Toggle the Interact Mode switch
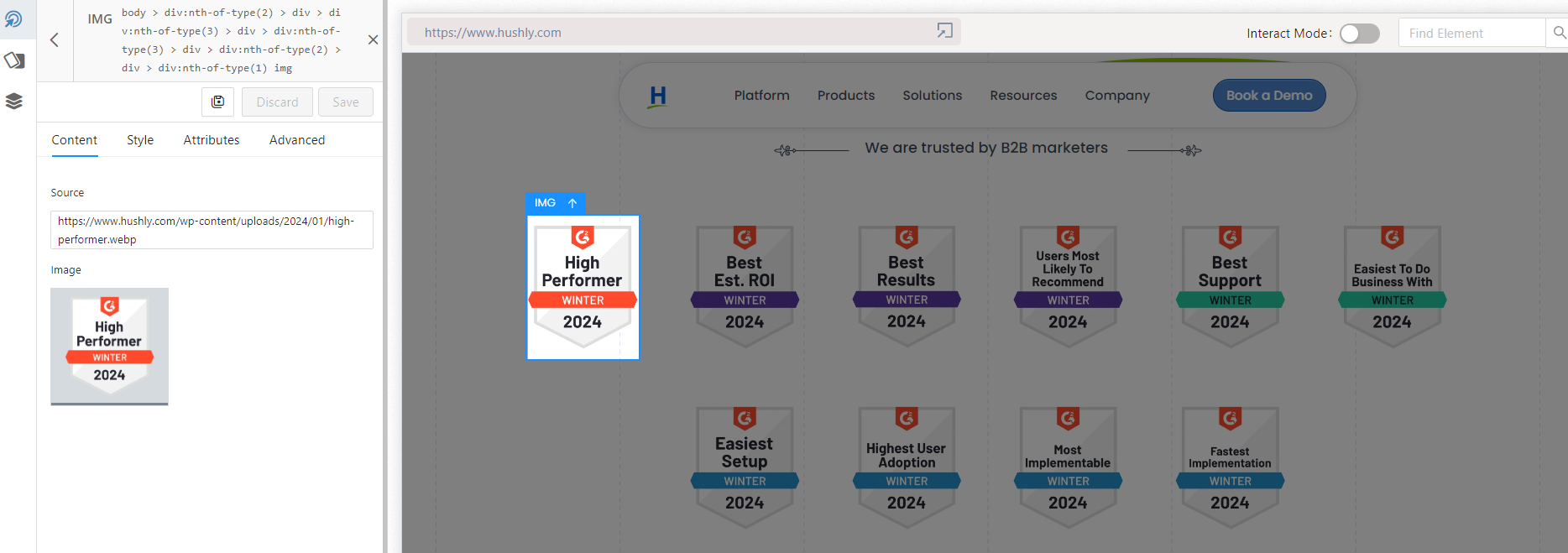The height and width of the screenshot is (553, 1568). coord(1360,33)
